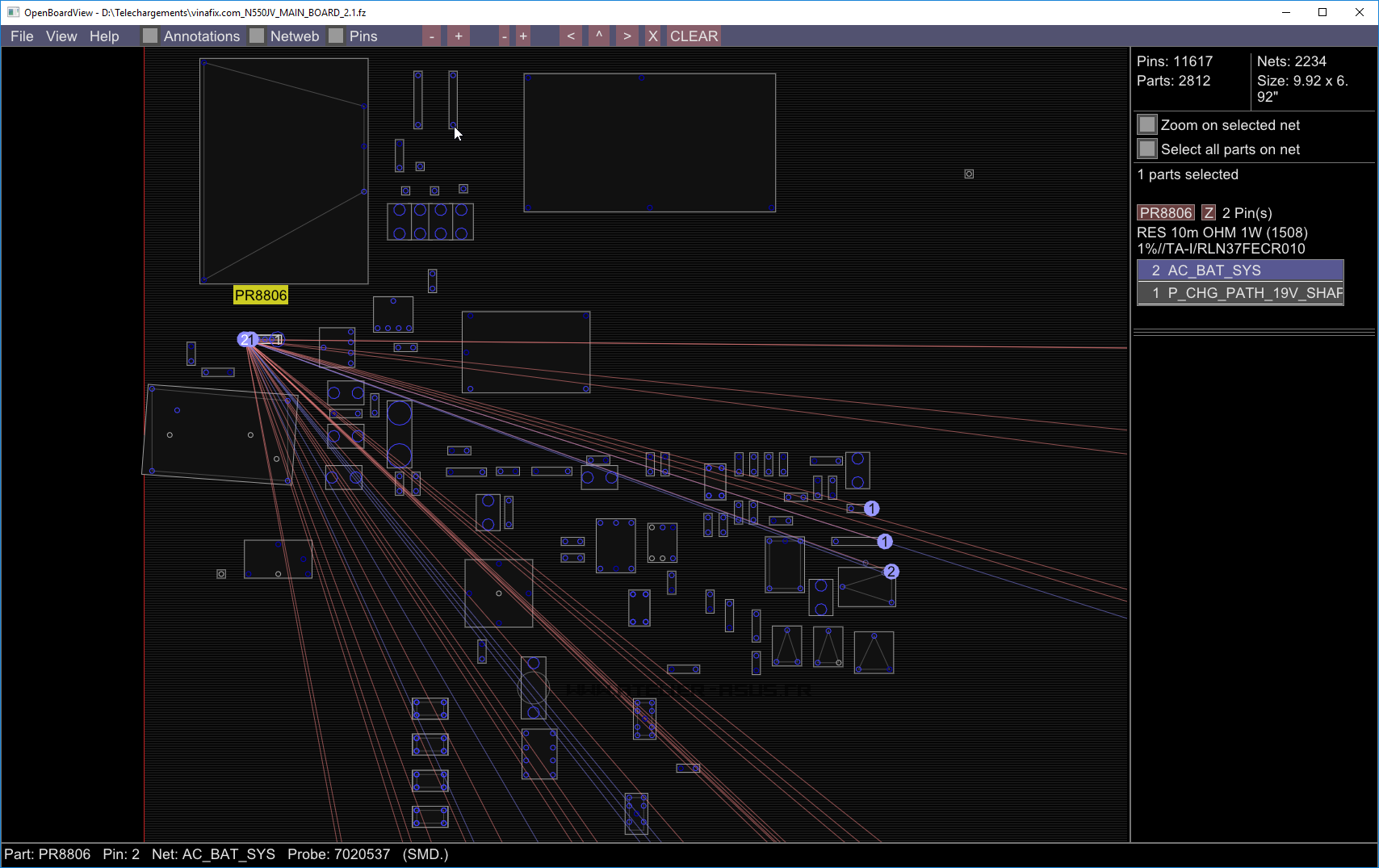Open the File menu
Viewport: 1379px width, 868px height.
22,36
